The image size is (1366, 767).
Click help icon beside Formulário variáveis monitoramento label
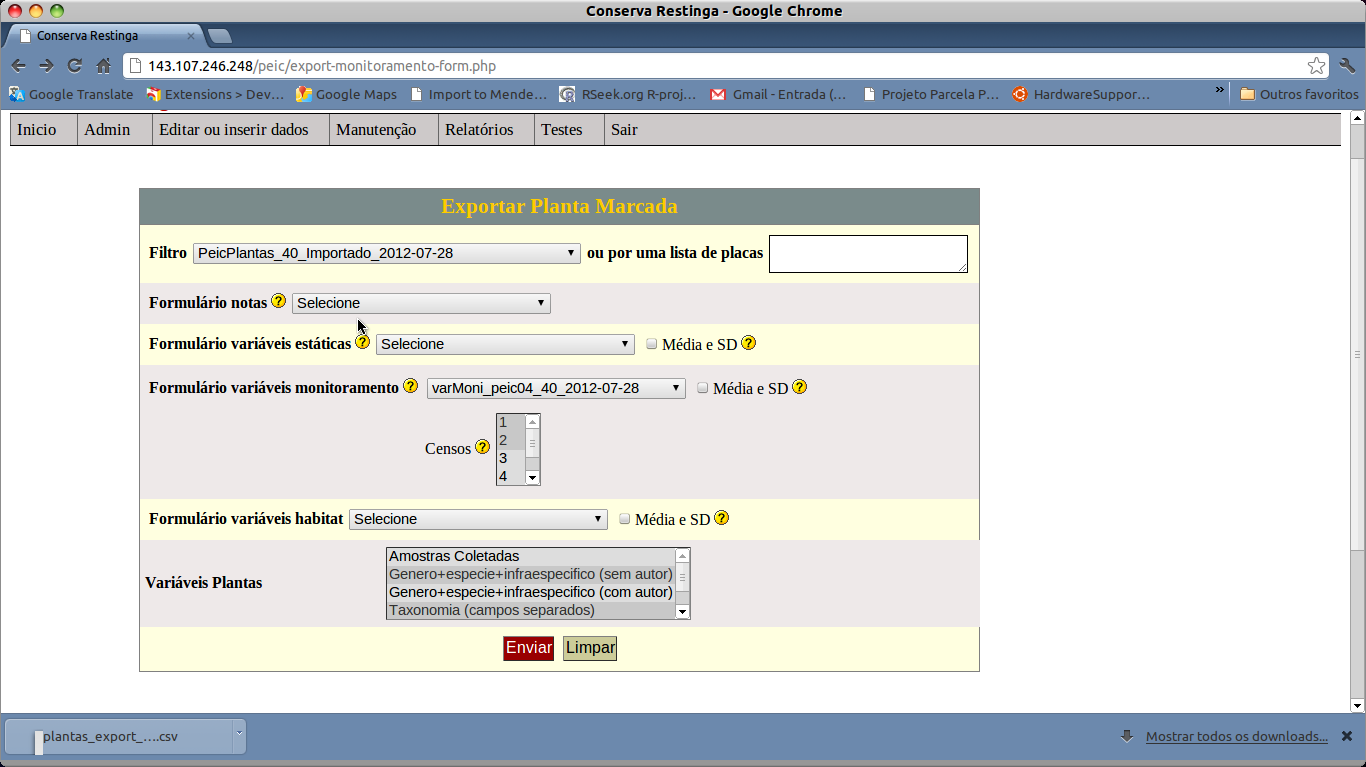[410, 386]
